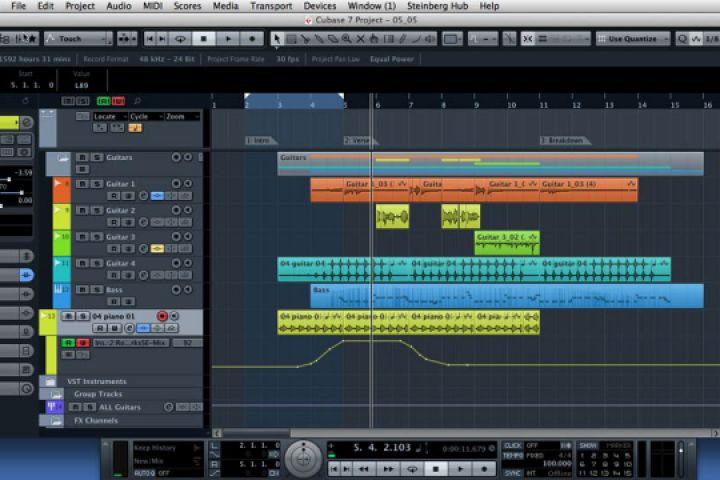Click the toolbar Play button

point(228,39)
